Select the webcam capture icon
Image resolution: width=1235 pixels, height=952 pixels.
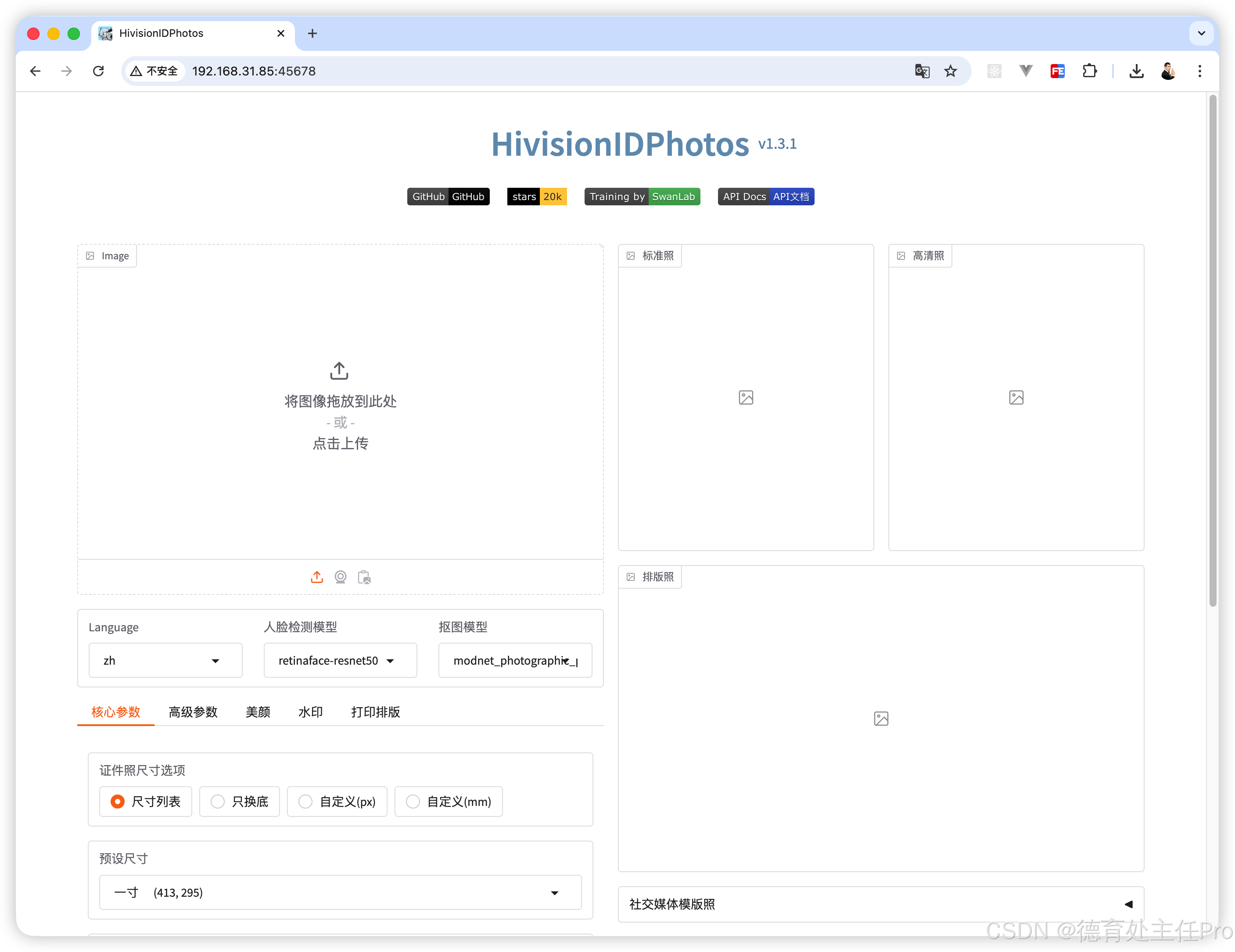[341, 577]
